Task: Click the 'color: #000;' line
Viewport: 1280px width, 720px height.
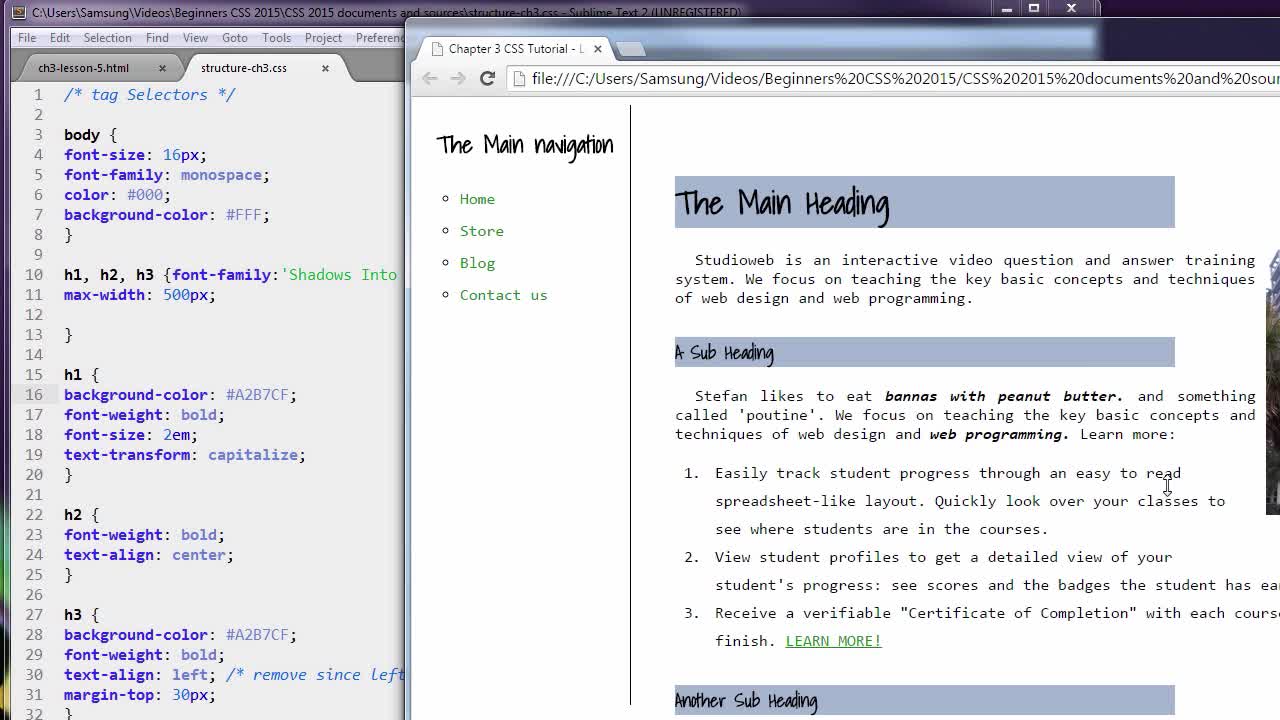Action: [x=117, y=195]
